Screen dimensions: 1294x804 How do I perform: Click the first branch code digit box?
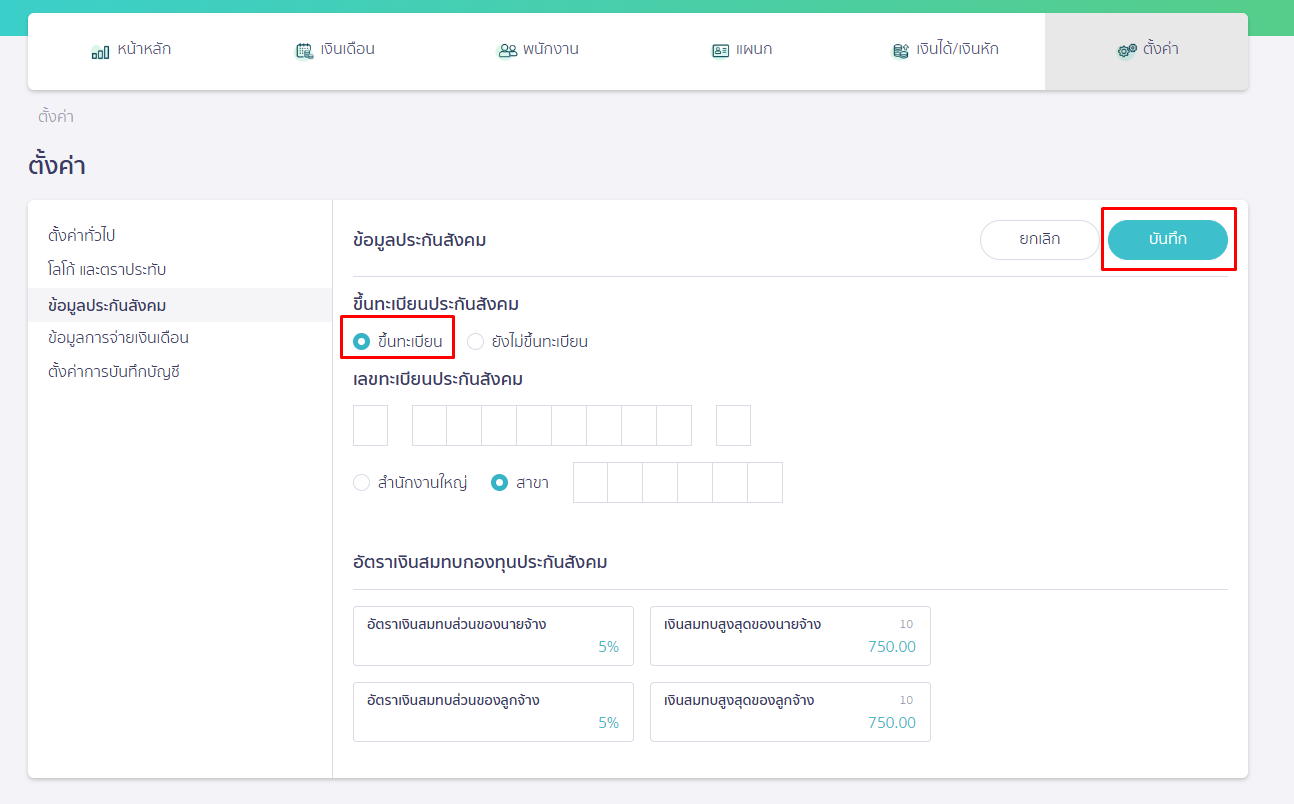coord(590,483)
